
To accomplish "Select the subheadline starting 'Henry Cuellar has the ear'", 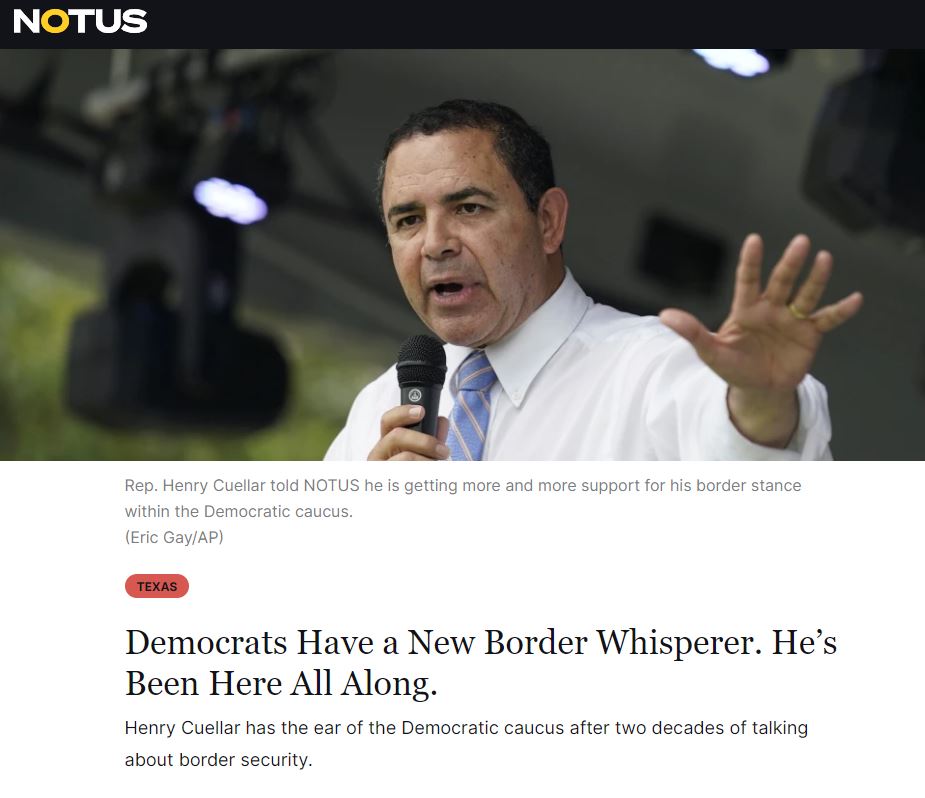I will coord(466,743).
